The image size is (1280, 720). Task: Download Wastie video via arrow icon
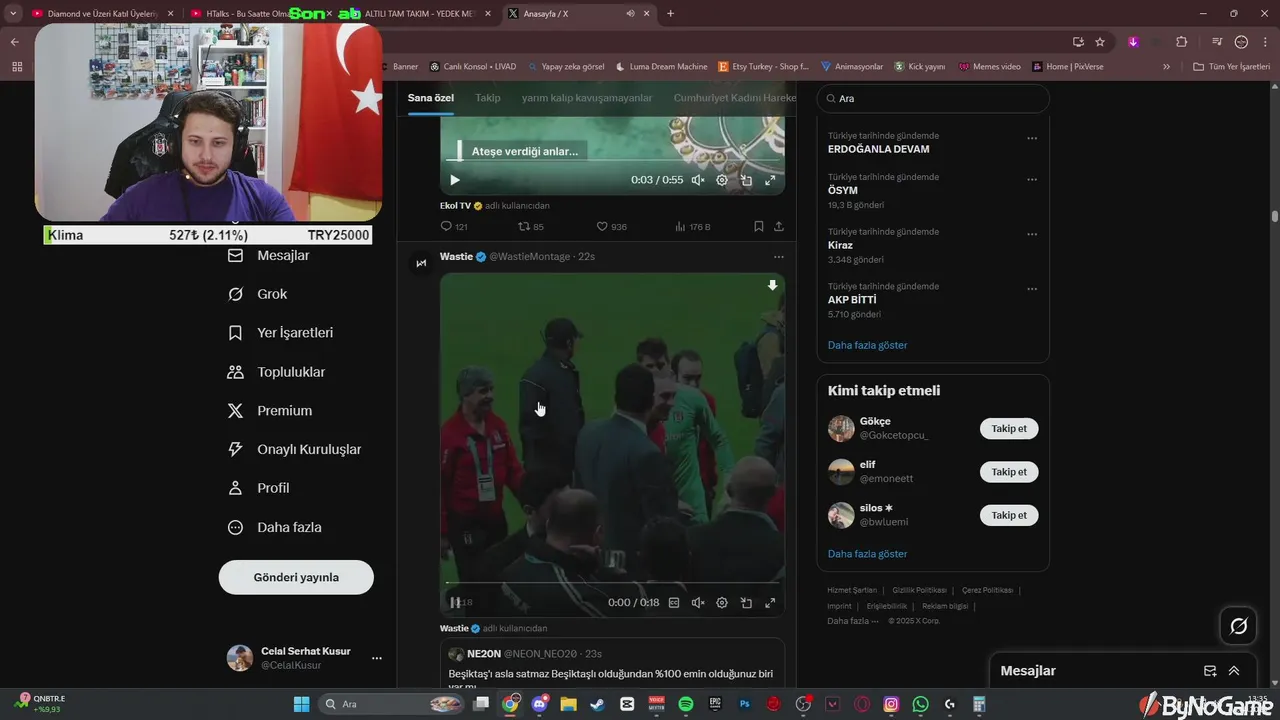click(x=772, y=286)
